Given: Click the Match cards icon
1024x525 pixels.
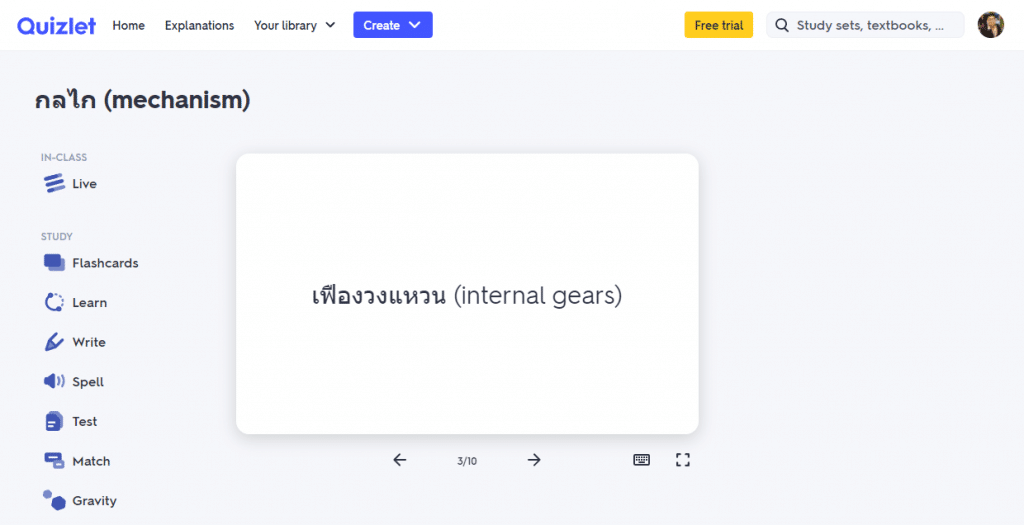Looking at the screenshot, I should (x=54, y=461).
